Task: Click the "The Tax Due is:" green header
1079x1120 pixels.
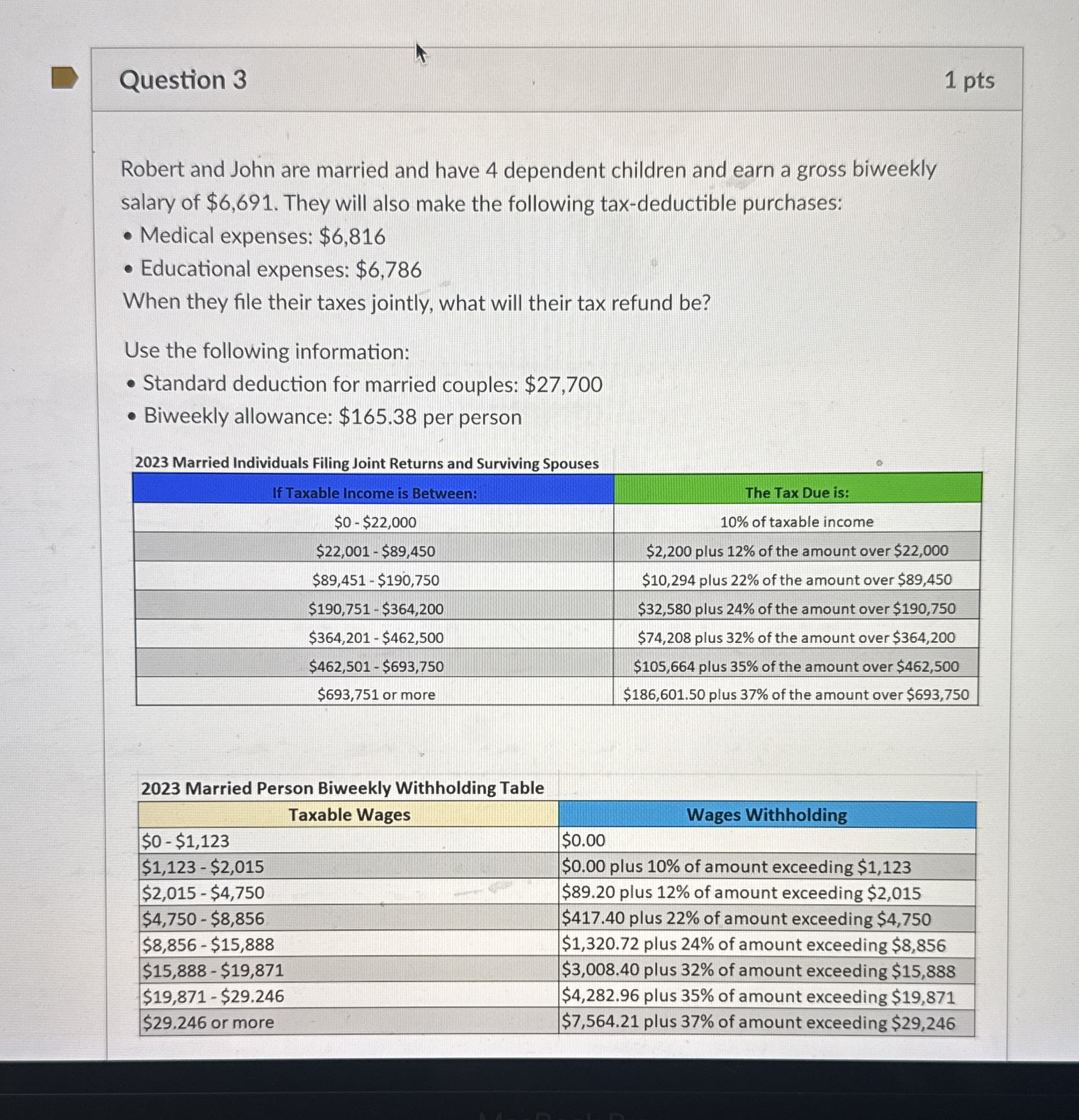Action: pyautogui.click(x=797, y=488)
